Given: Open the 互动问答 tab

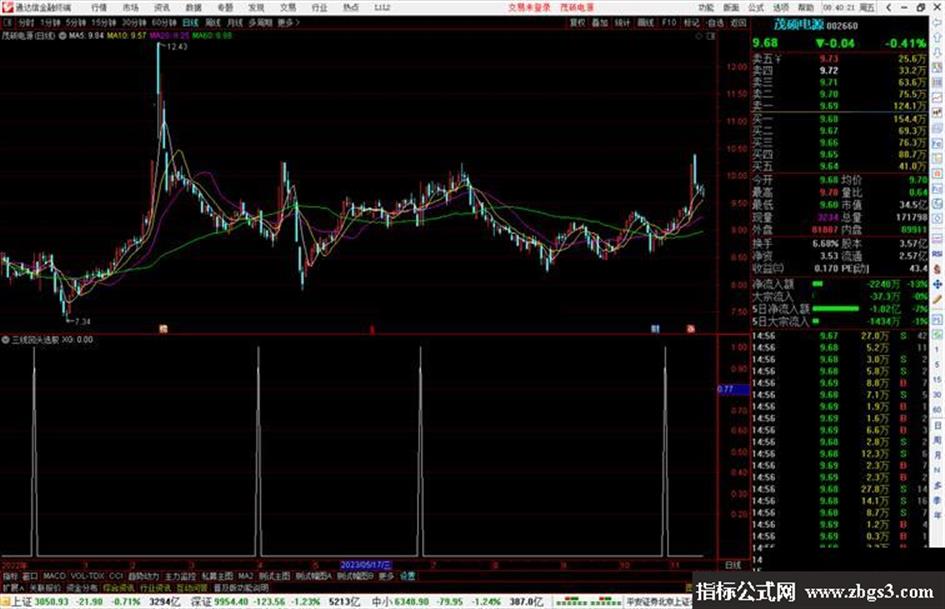Looking at the screenshot, I should point(191,587).
